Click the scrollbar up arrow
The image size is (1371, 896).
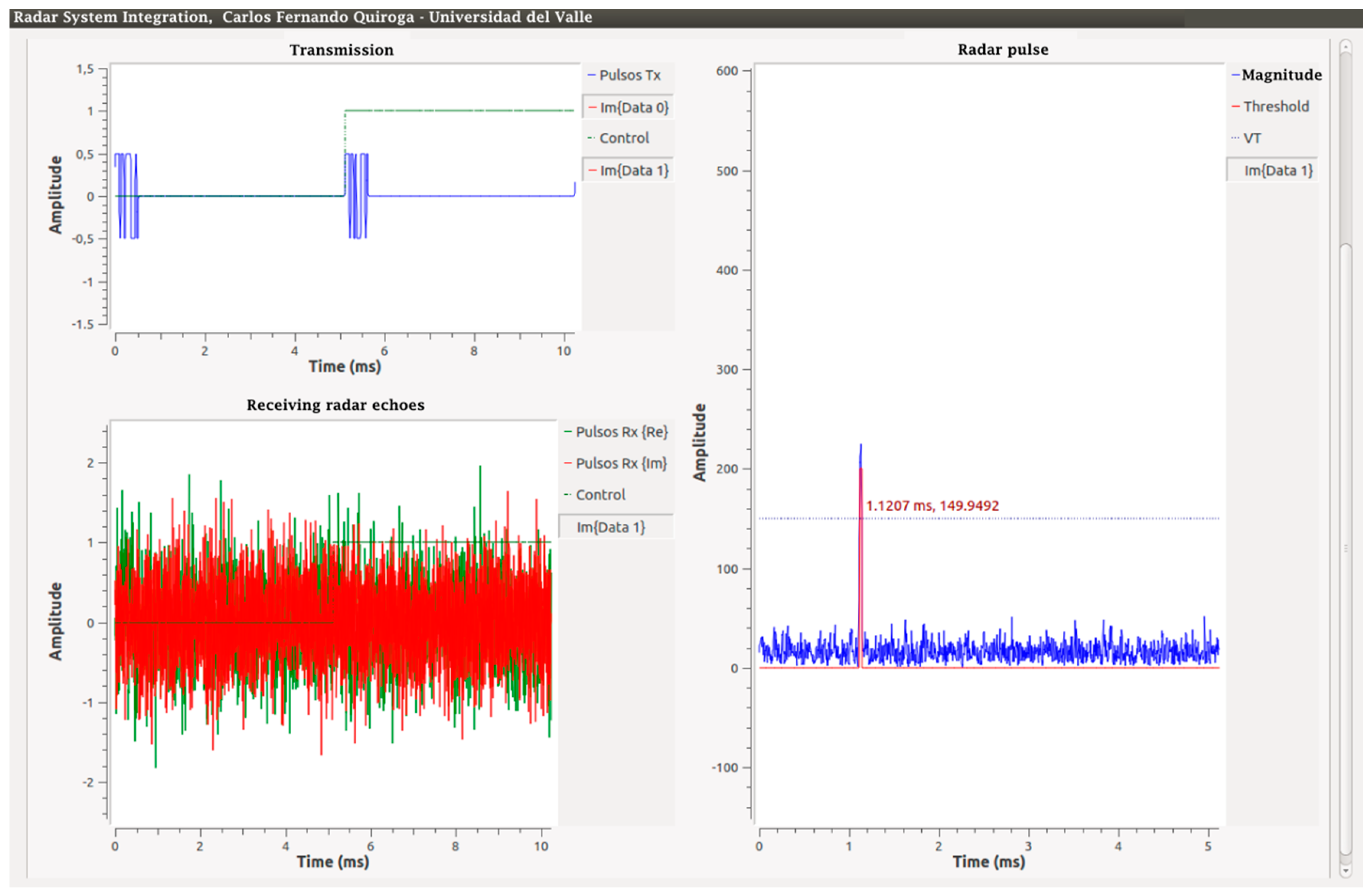[x=1346, y=47]
